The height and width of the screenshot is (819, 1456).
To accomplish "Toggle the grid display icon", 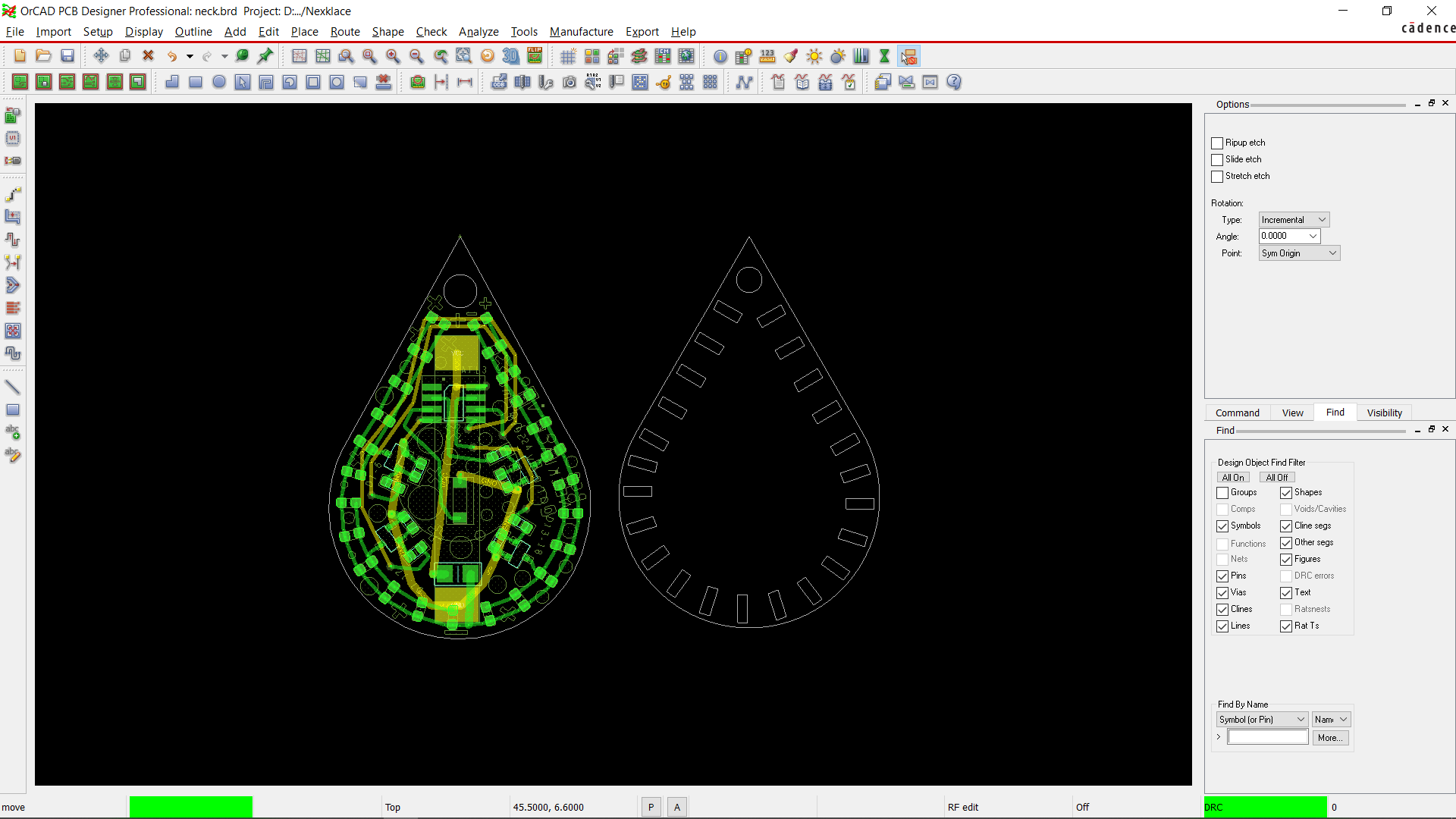I will pyautogui.click(x=568, y=56).
